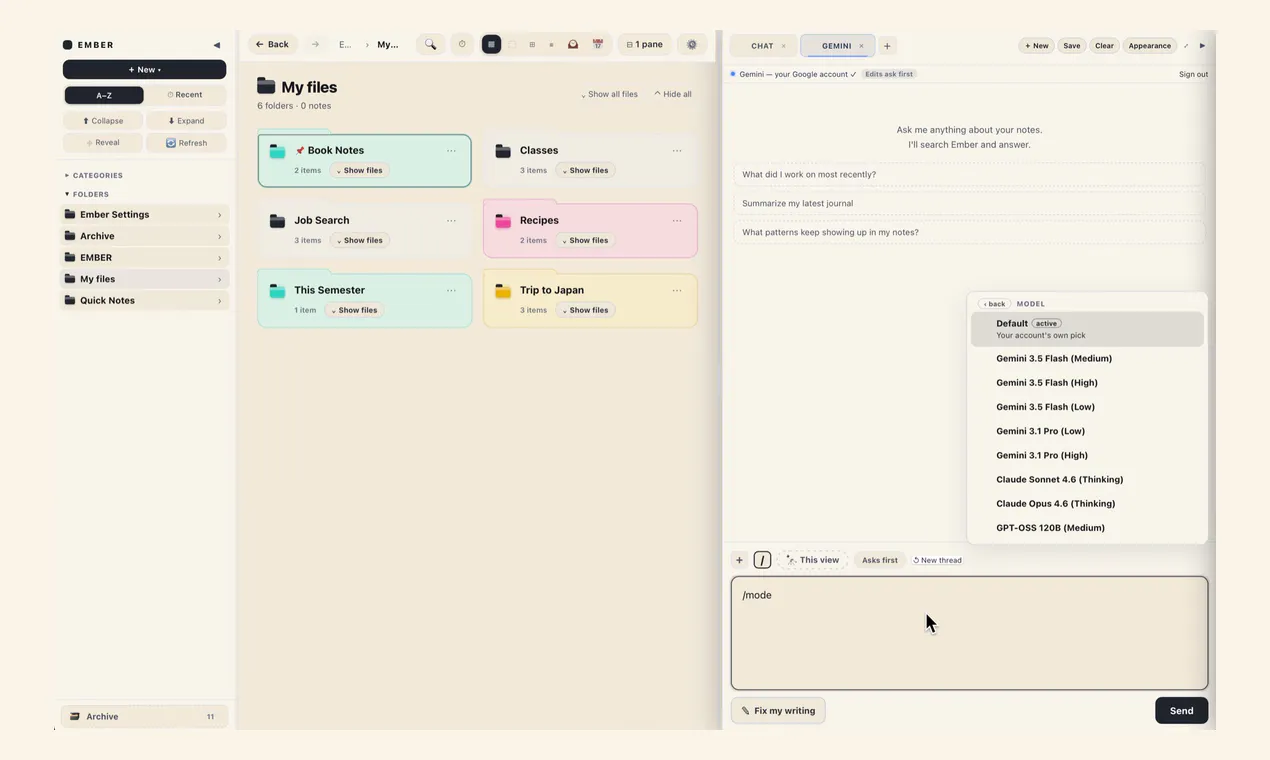Add a new tab with the plus icon
This screenshot has height=760, width=1270.
[887, 46]
